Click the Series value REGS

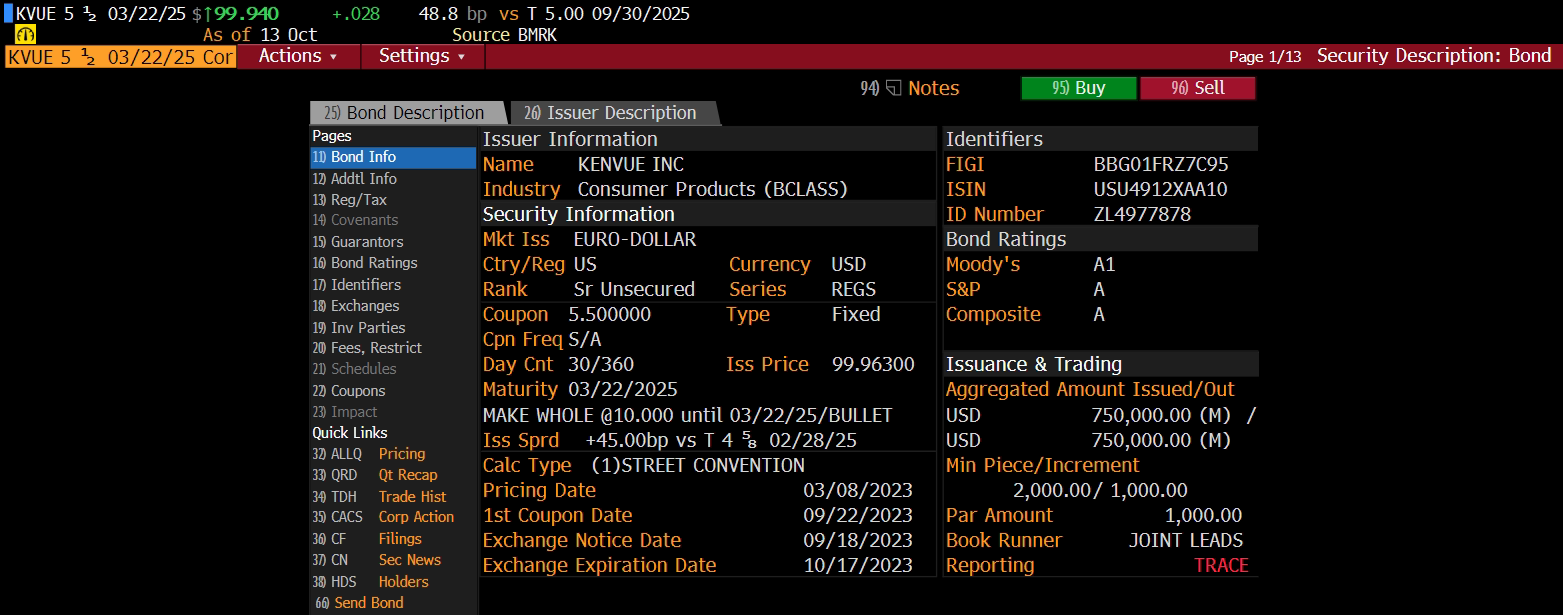[854, 289]
